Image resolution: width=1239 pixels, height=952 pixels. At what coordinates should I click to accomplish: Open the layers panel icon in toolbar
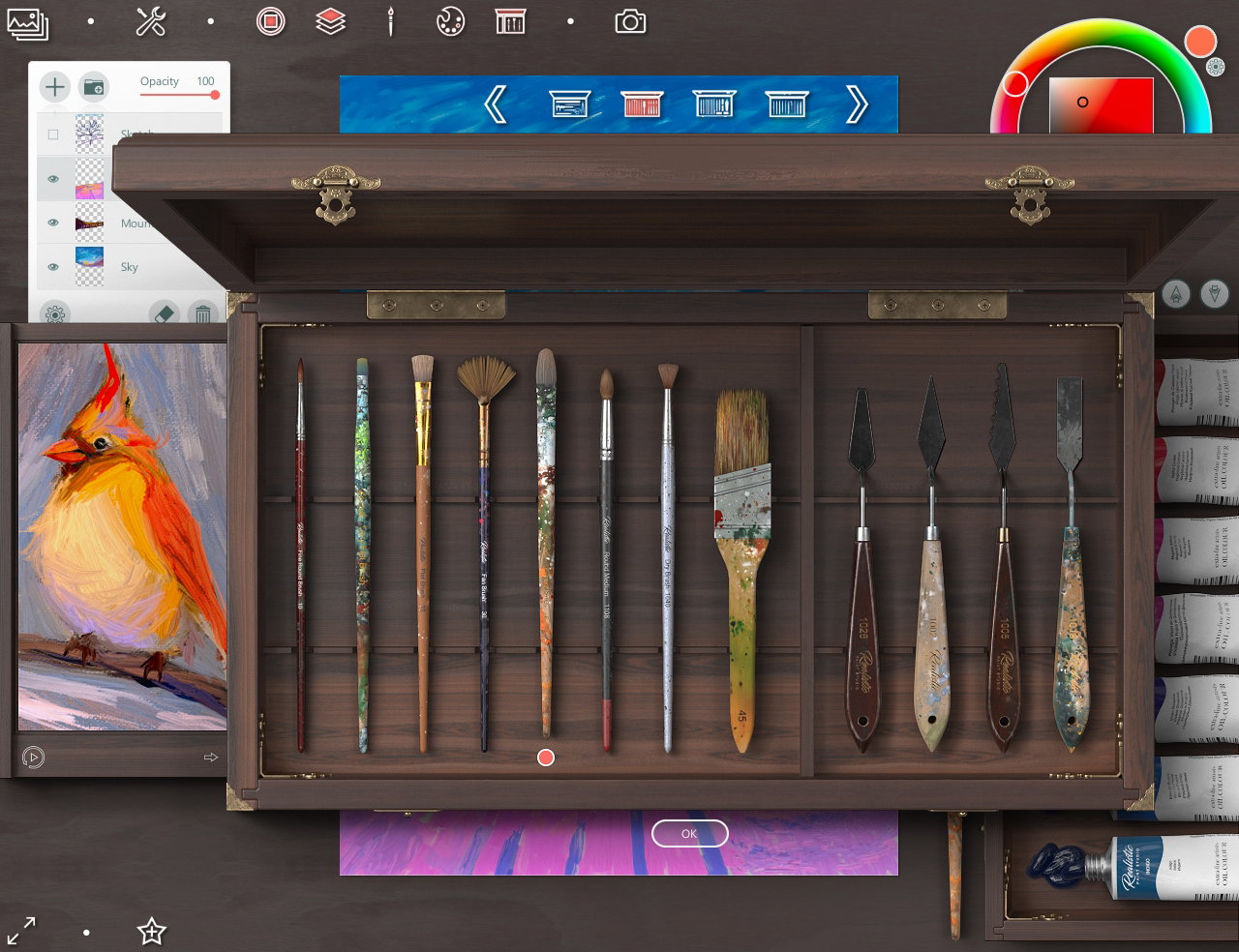(x=331, y=21)
